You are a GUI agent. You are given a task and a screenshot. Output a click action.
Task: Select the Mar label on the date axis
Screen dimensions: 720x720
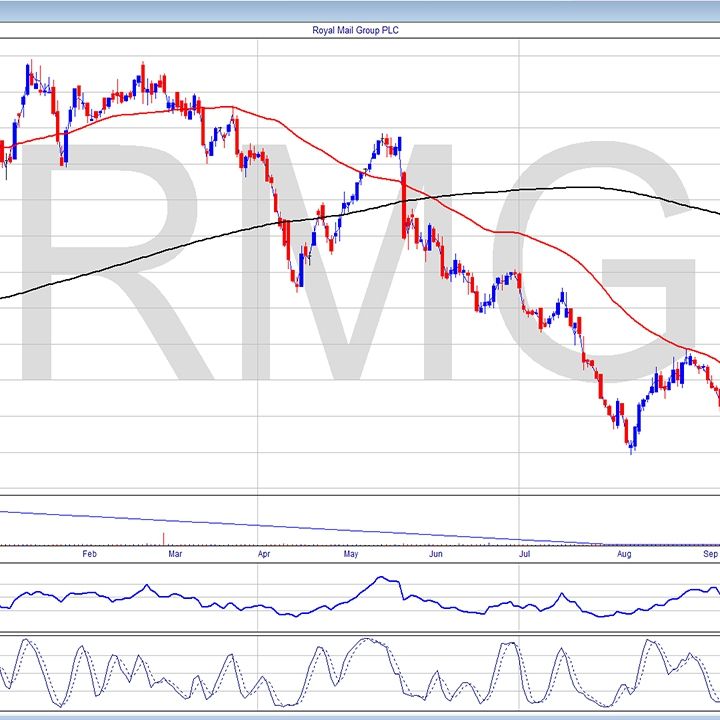[175, 553]
